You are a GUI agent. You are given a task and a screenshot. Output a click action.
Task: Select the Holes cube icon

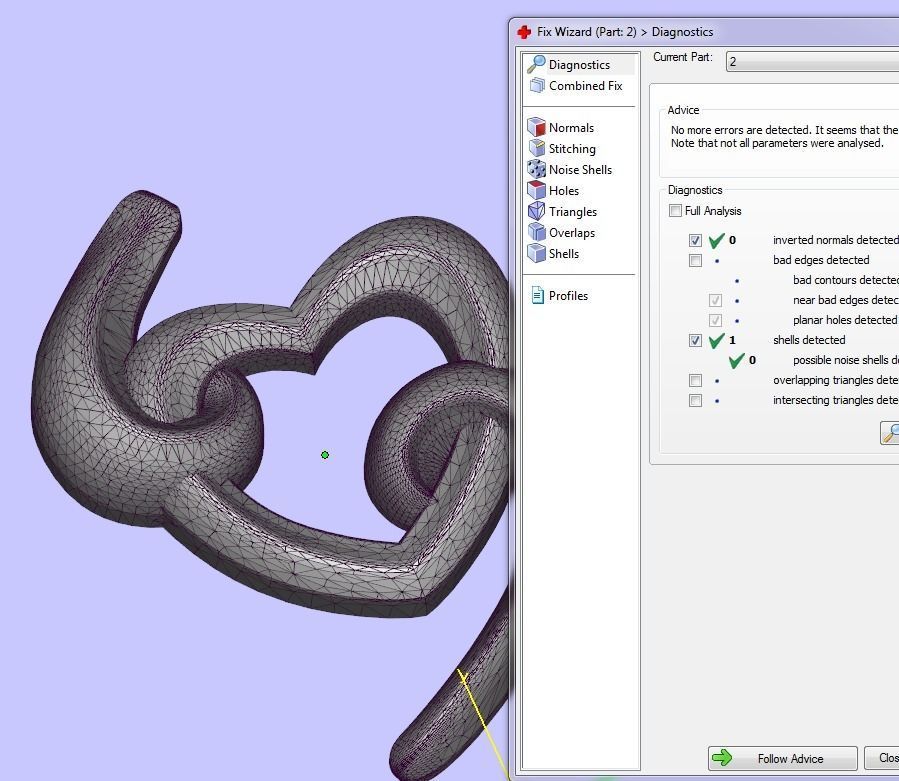(536, 190)
